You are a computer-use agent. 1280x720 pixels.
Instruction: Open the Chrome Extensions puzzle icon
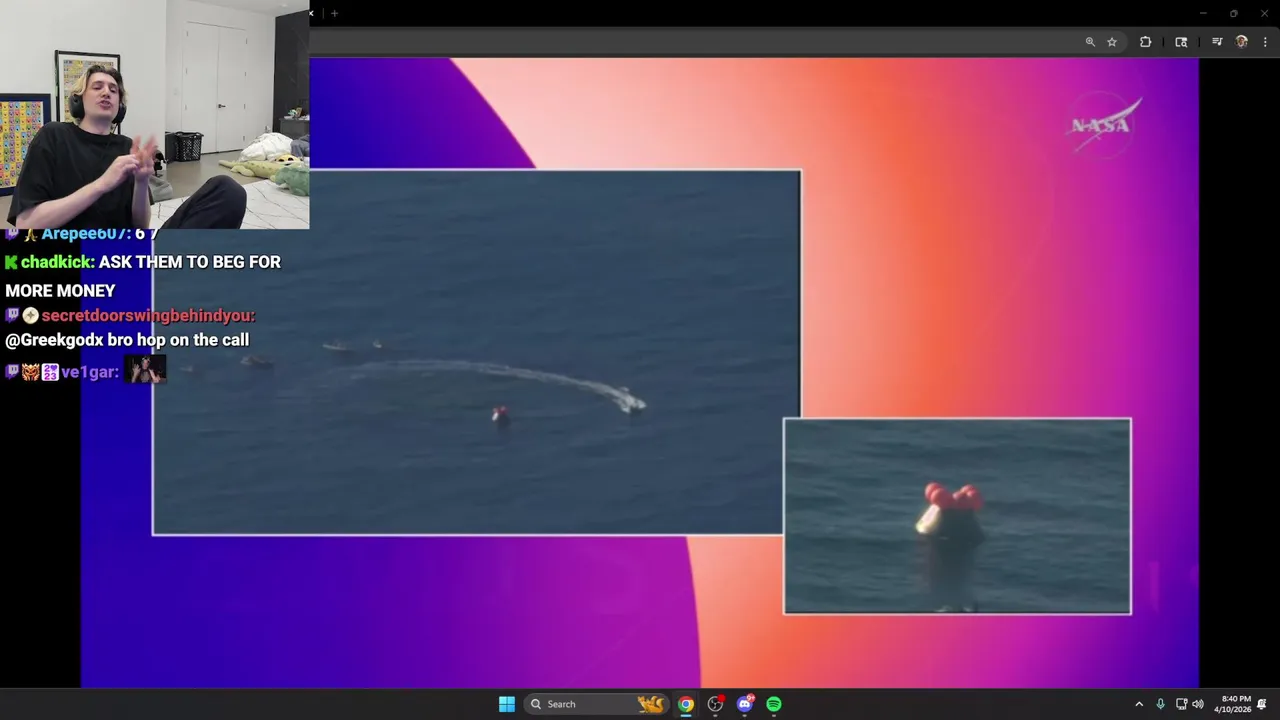tap(1145, 42)
